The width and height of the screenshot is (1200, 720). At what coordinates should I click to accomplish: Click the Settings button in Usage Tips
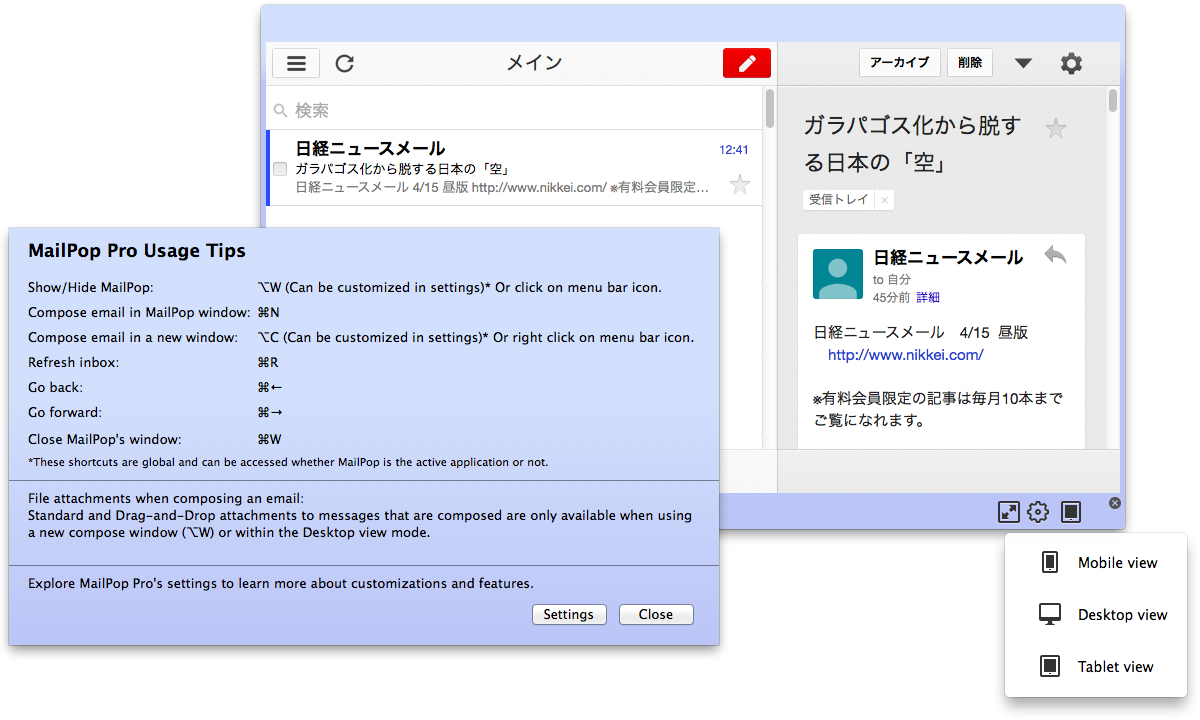pos(569,614)
